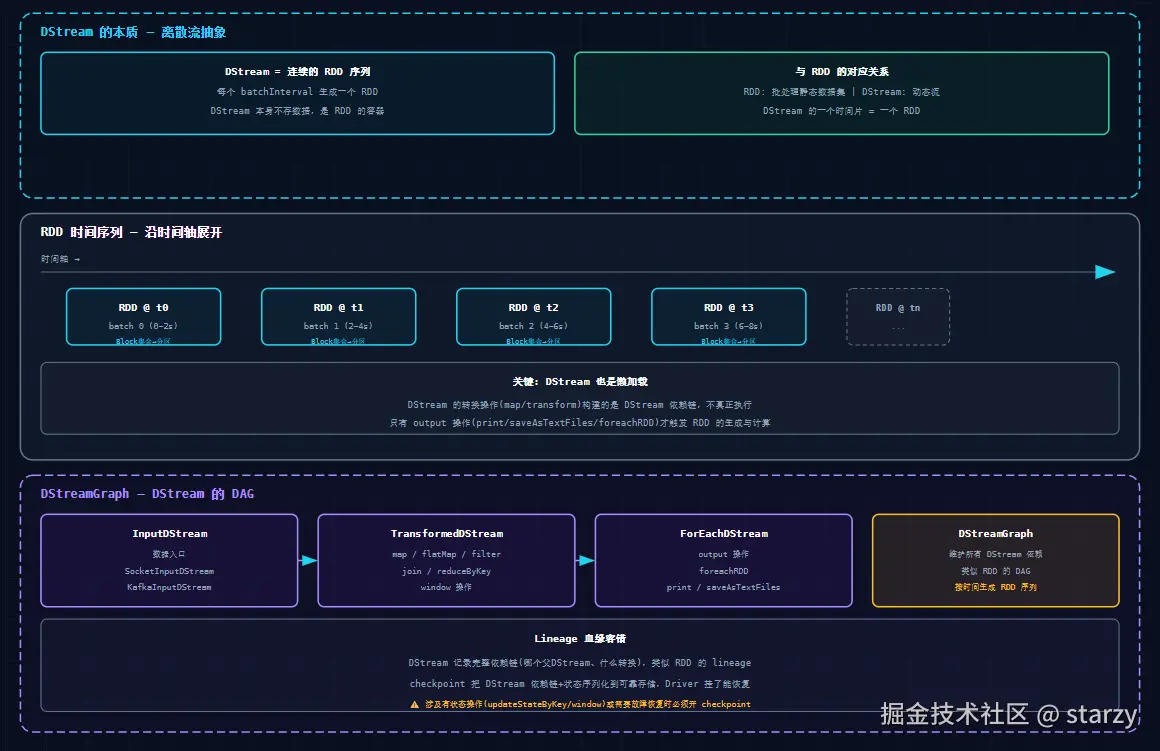The width and height of the screenshot is (1160, 751).
Task: Select the "TransformedDStream" card title
Action: [x=447, y=534]
